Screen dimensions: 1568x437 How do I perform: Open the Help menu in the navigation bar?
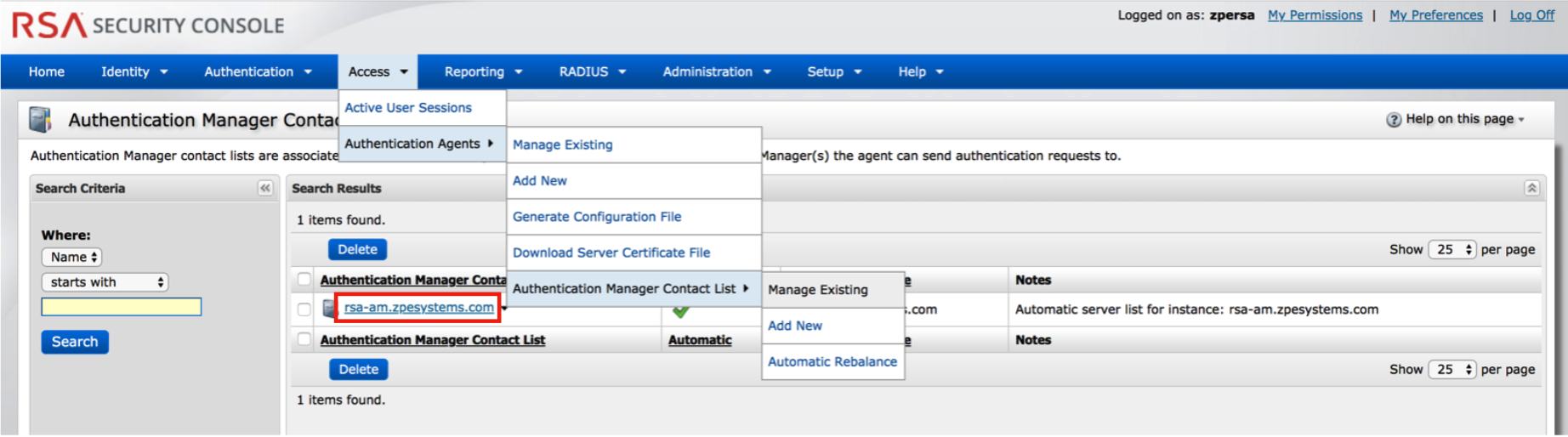[921, 71]
